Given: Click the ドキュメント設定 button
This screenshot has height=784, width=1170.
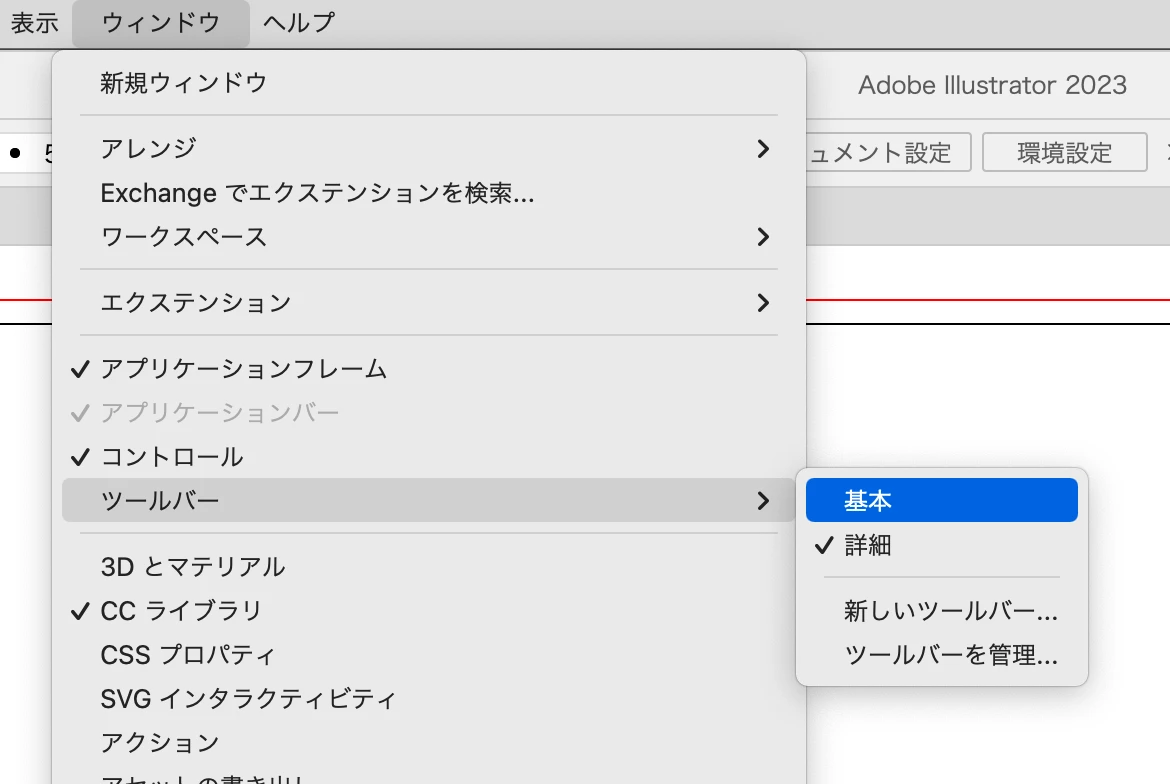Looking at the screenshot, I should (889, 153).
